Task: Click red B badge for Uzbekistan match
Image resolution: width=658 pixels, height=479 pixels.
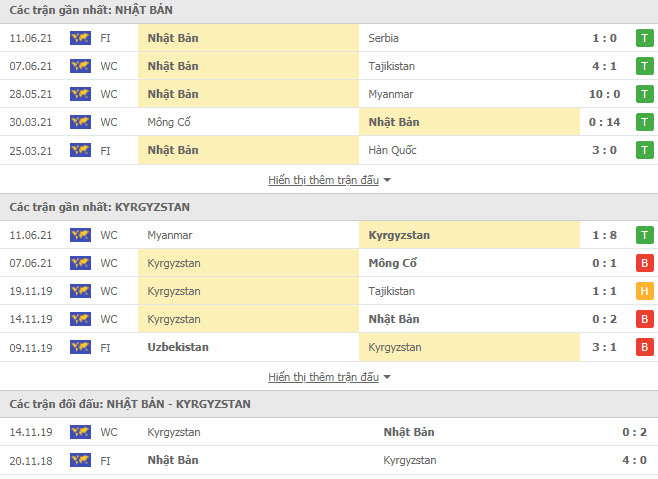Action: (x=645, y=347)
